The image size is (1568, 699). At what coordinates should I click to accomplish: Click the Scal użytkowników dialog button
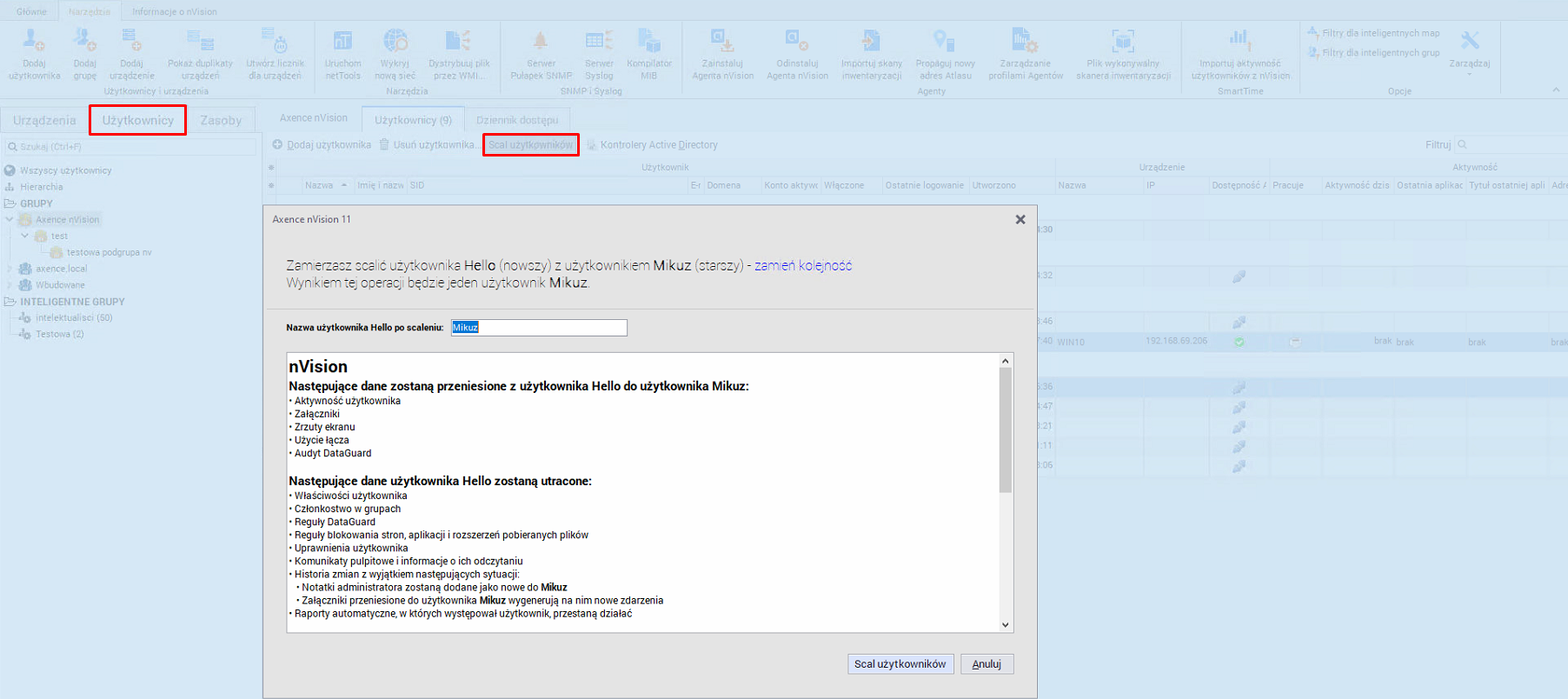900,664
